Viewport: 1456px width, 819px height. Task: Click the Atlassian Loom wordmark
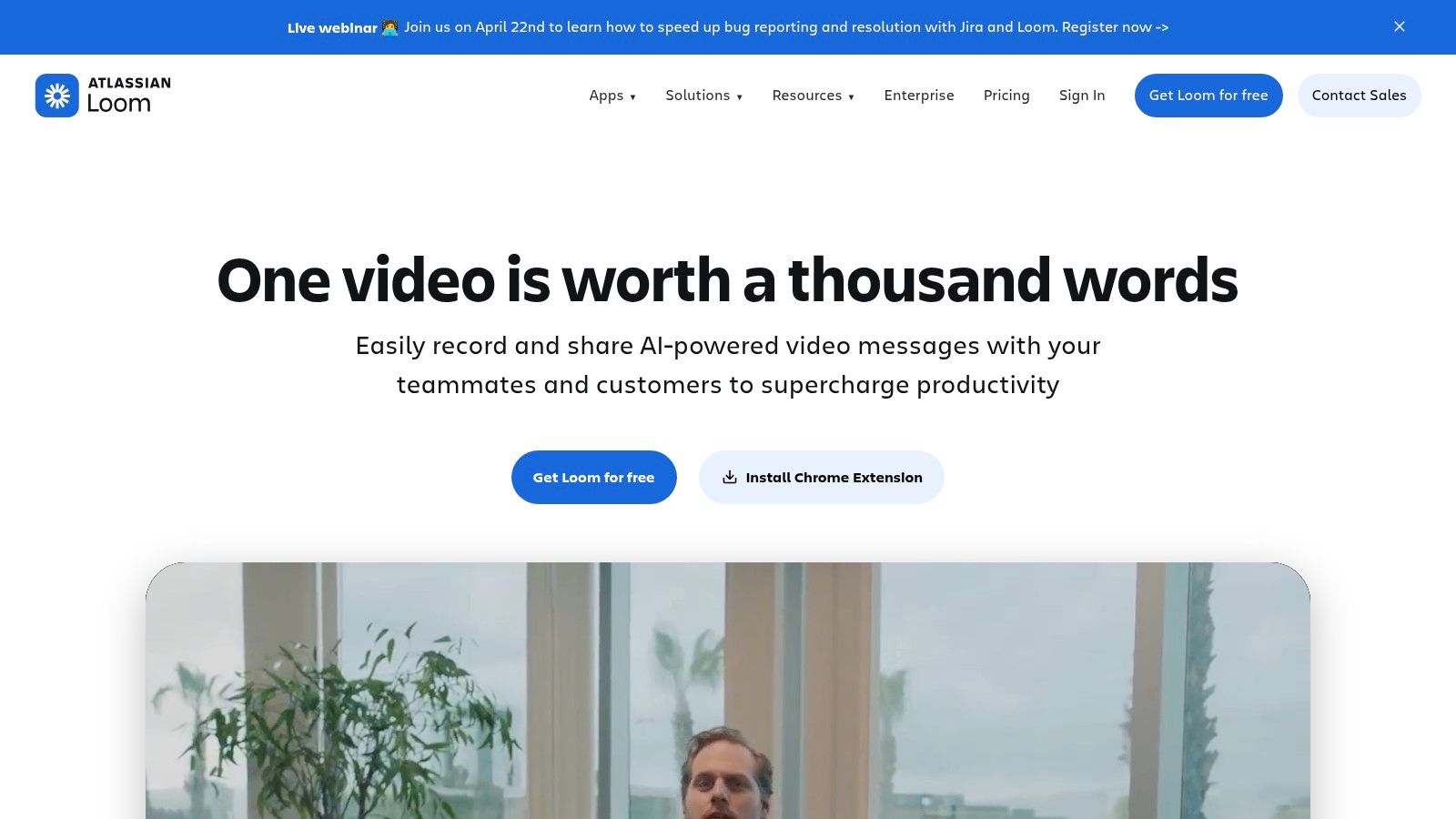pos(129,96)
